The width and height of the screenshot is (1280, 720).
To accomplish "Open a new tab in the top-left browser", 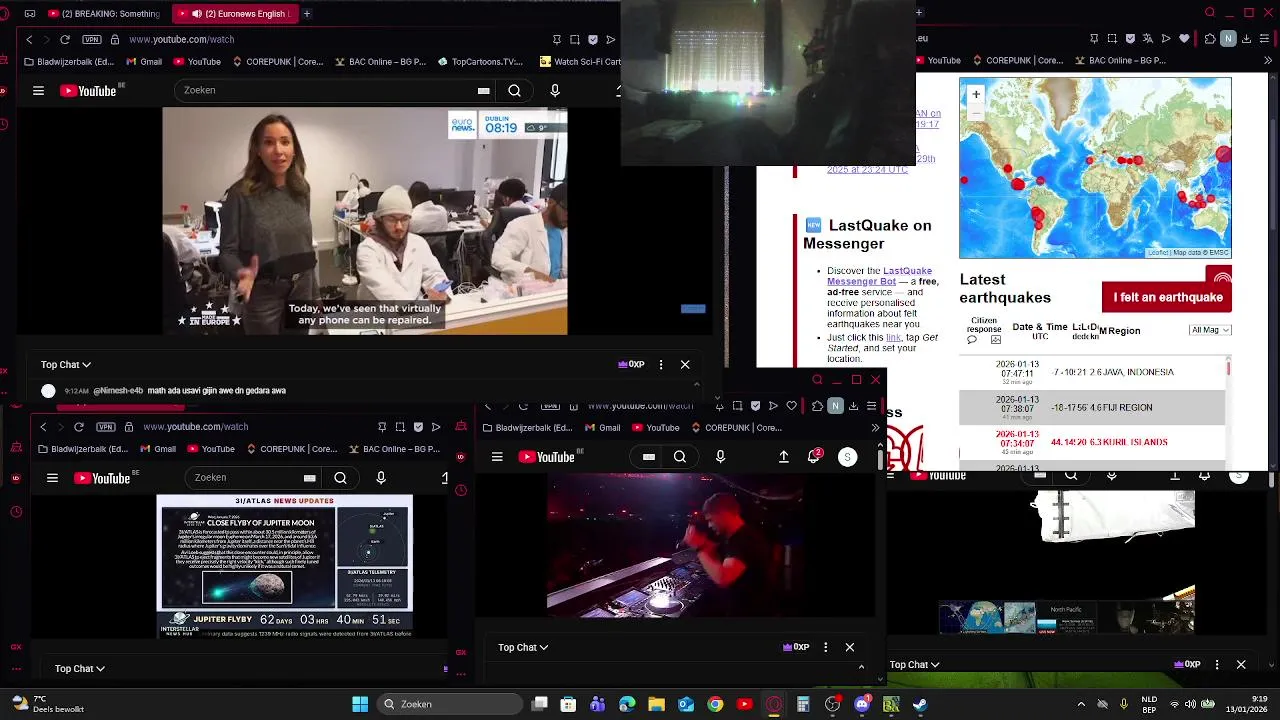I will click(x=307, y=14).
